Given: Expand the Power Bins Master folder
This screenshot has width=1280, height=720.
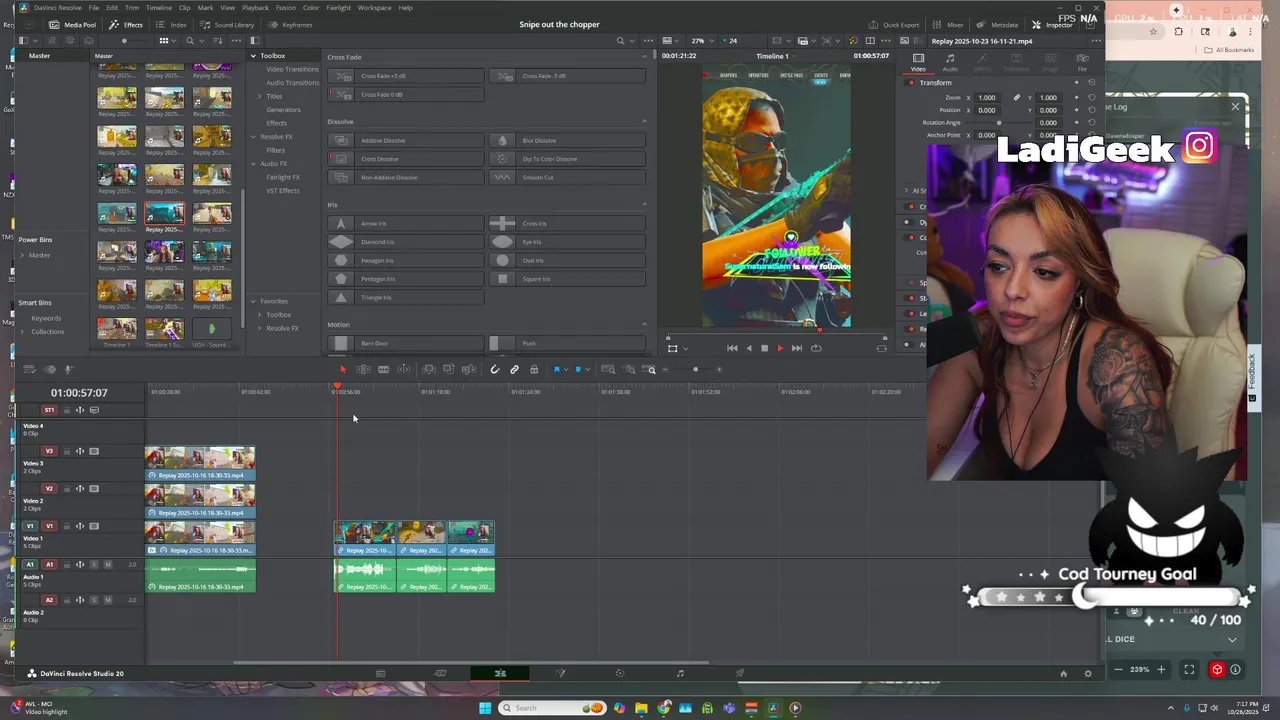Looking at the screenshot, I should click(24, 255).
